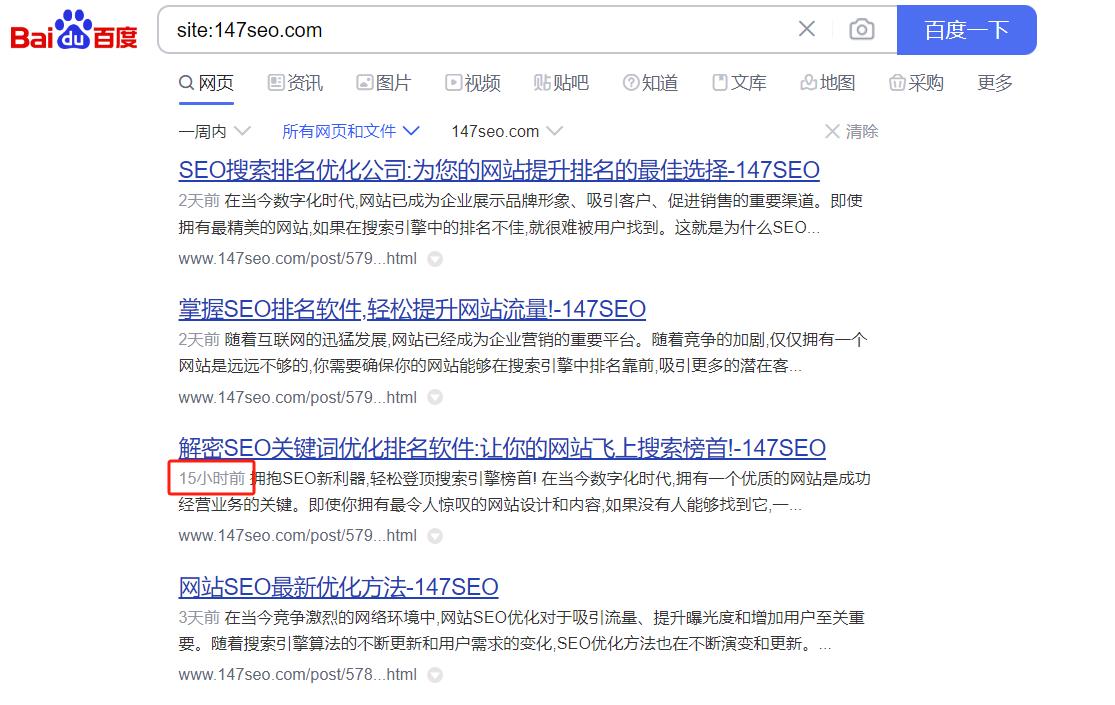Expand the 一周内 time filter dropdown
1115x705 pixels.
pyautogui.click(x=215, y=132)
